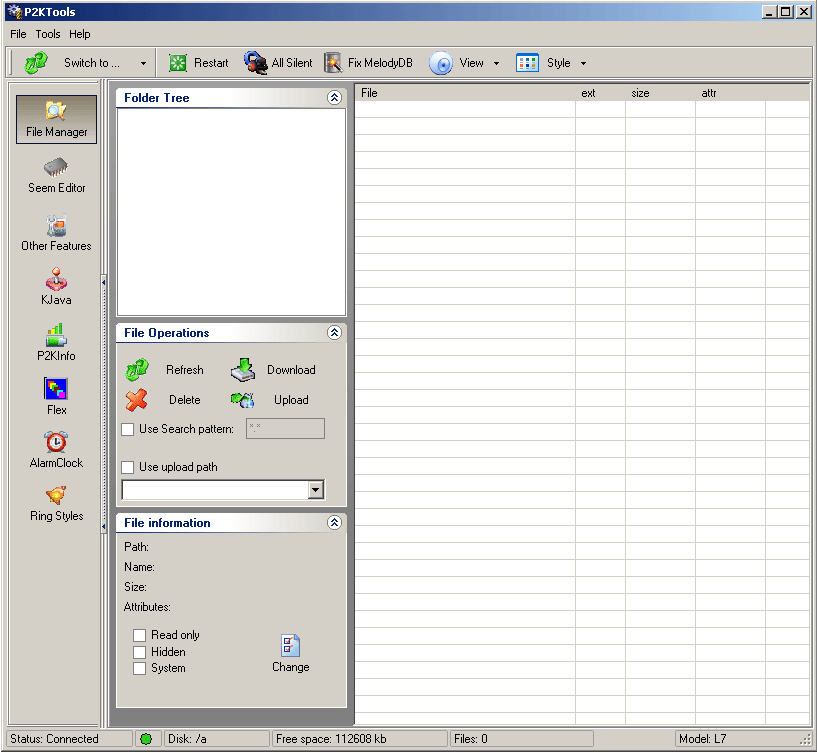Open the Flex sidebar tool

click(56, 395)
